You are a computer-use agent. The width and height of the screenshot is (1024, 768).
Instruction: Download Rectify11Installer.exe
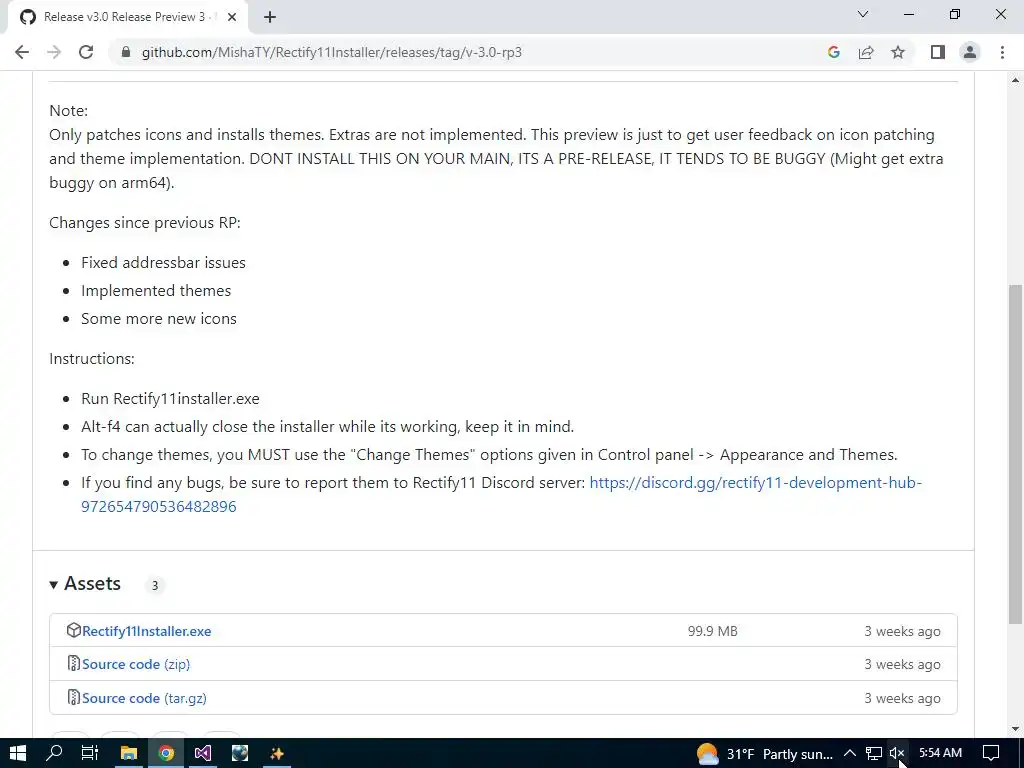[x=147, y=632]
